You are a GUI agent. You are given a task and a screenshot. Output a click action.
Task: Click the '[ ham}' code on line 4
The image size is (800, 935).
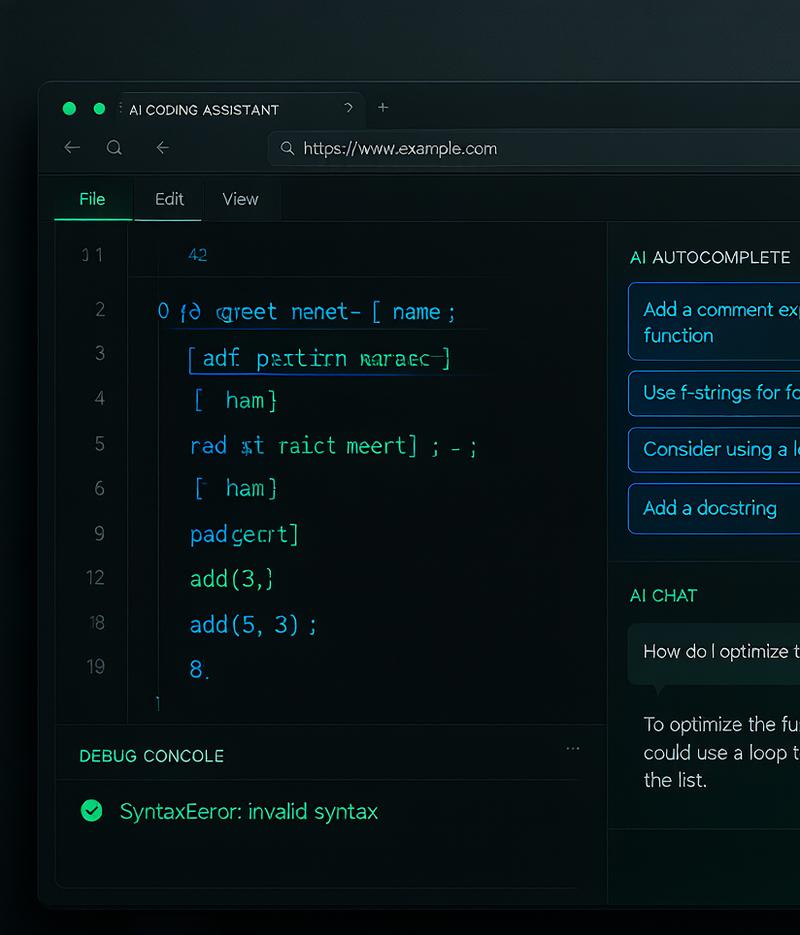coord(235,401)
